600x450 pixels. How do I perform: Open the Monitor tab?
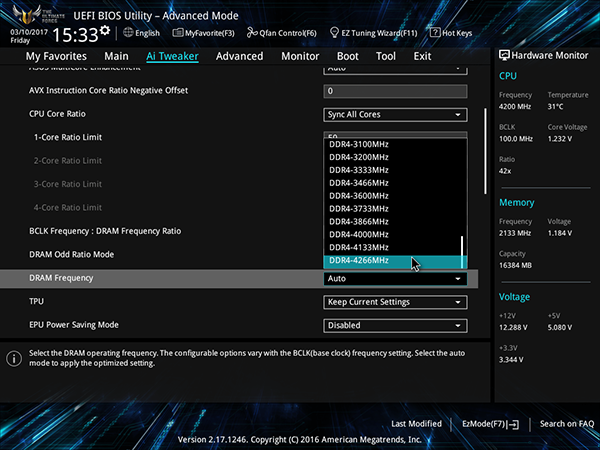(x=300, y=56)
